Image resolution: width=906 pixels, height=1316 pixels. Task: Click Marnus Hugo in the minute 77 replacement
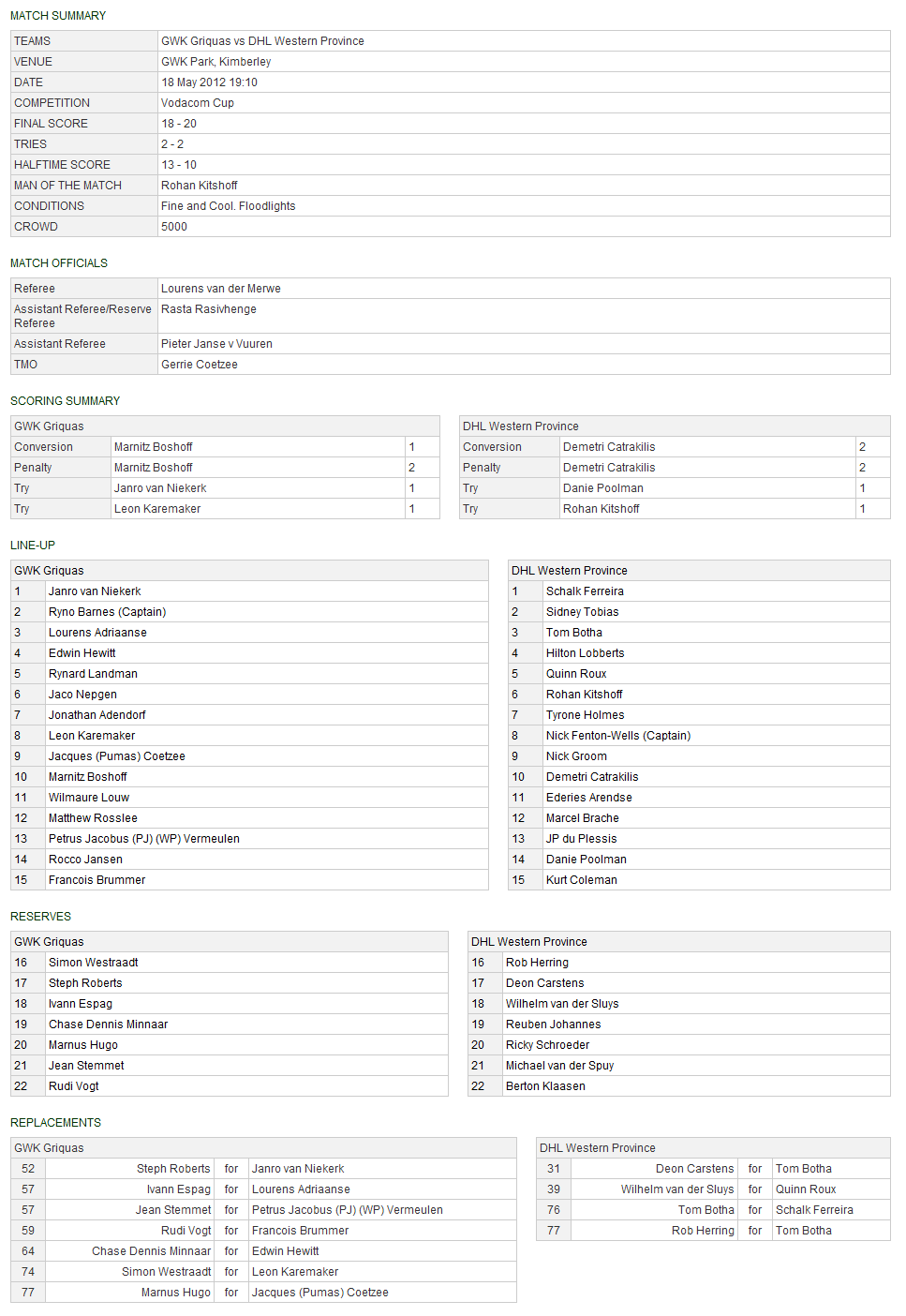pyautogui.click(x=175, y=1293)
